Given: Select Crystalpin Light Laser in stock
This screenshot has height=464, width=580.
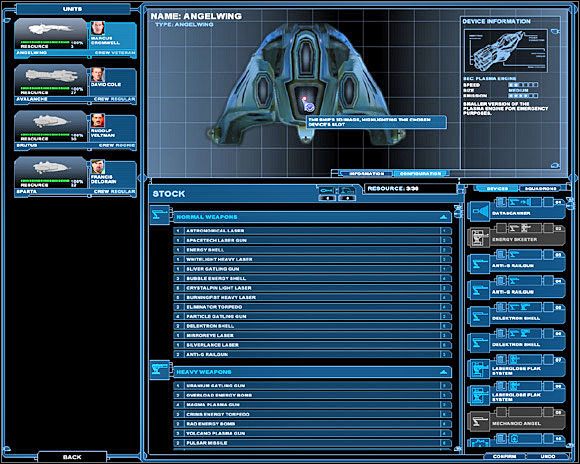Looking at the screenshot, I should (x=313, y=288).
